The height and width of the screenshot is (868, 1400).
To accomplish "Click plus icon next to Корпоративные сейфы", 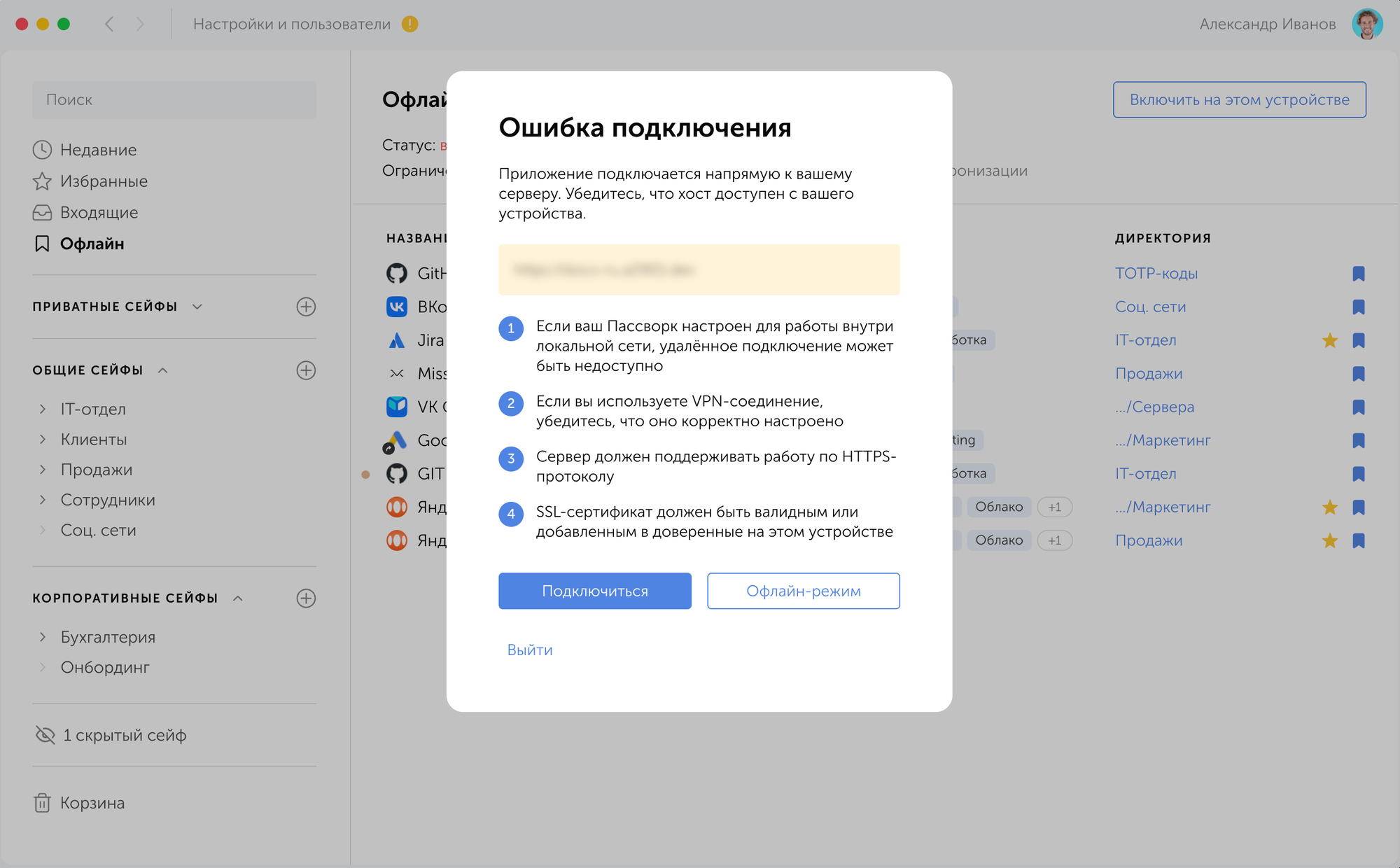I will pyautogui.click(x=306, y=598).
